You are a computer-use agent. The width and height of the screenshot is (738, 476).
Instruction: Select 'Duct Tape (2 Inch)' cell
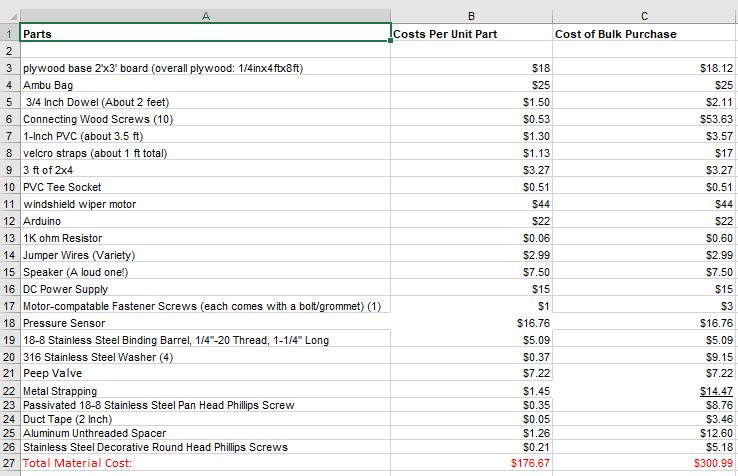205,419
